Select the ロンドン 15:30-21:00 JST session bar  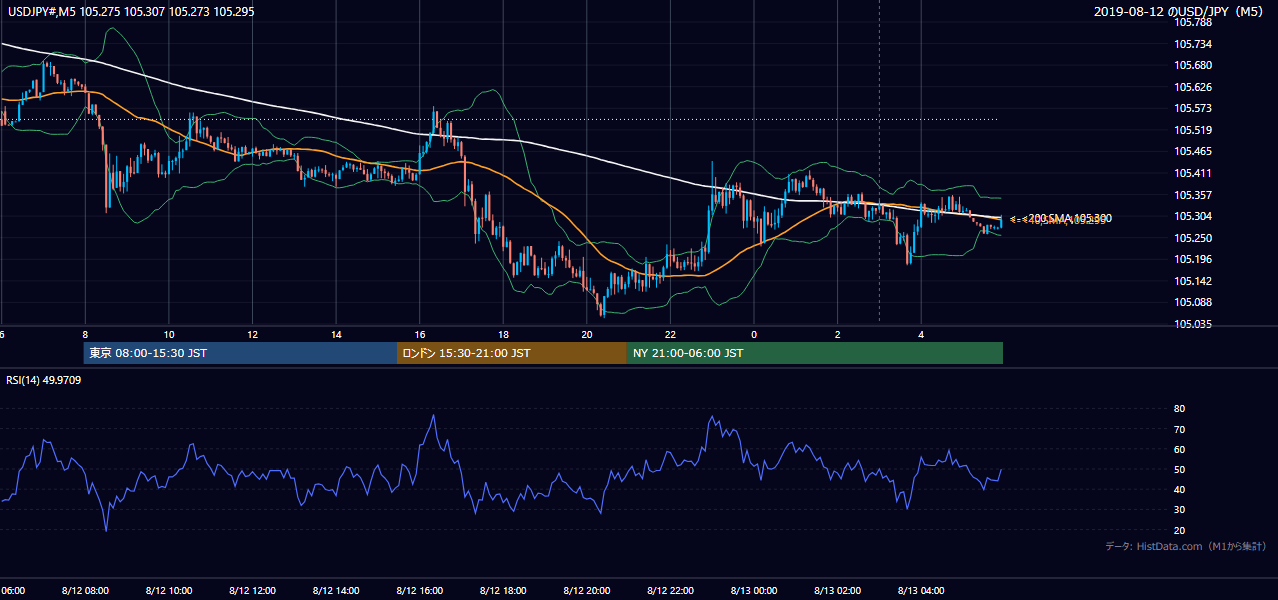(512, 353)
